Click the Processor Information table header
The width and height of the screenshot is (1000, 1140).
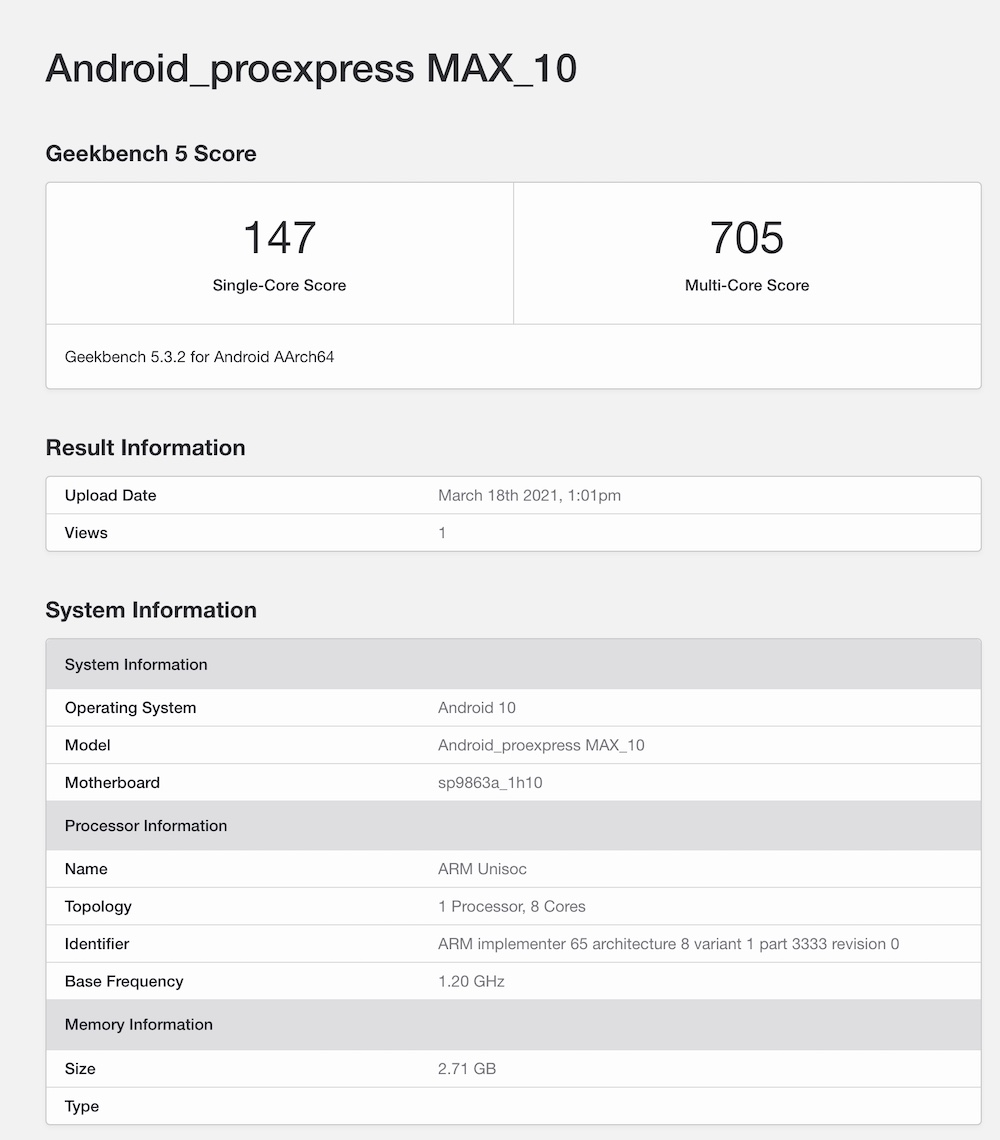[513, 826]
